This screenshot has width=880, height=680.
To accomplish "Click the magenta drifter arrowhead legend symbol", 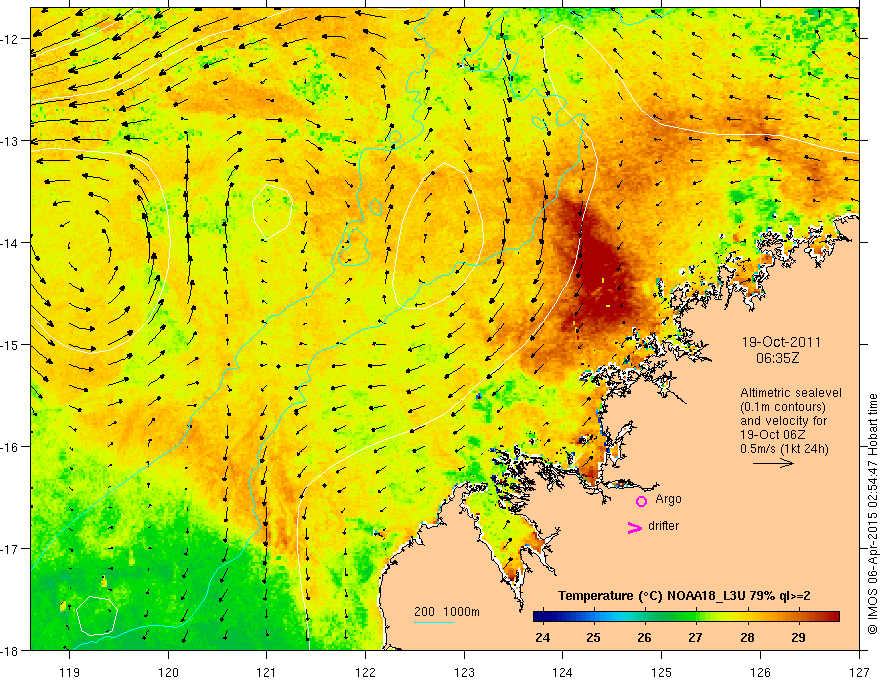I will point(635,527).
